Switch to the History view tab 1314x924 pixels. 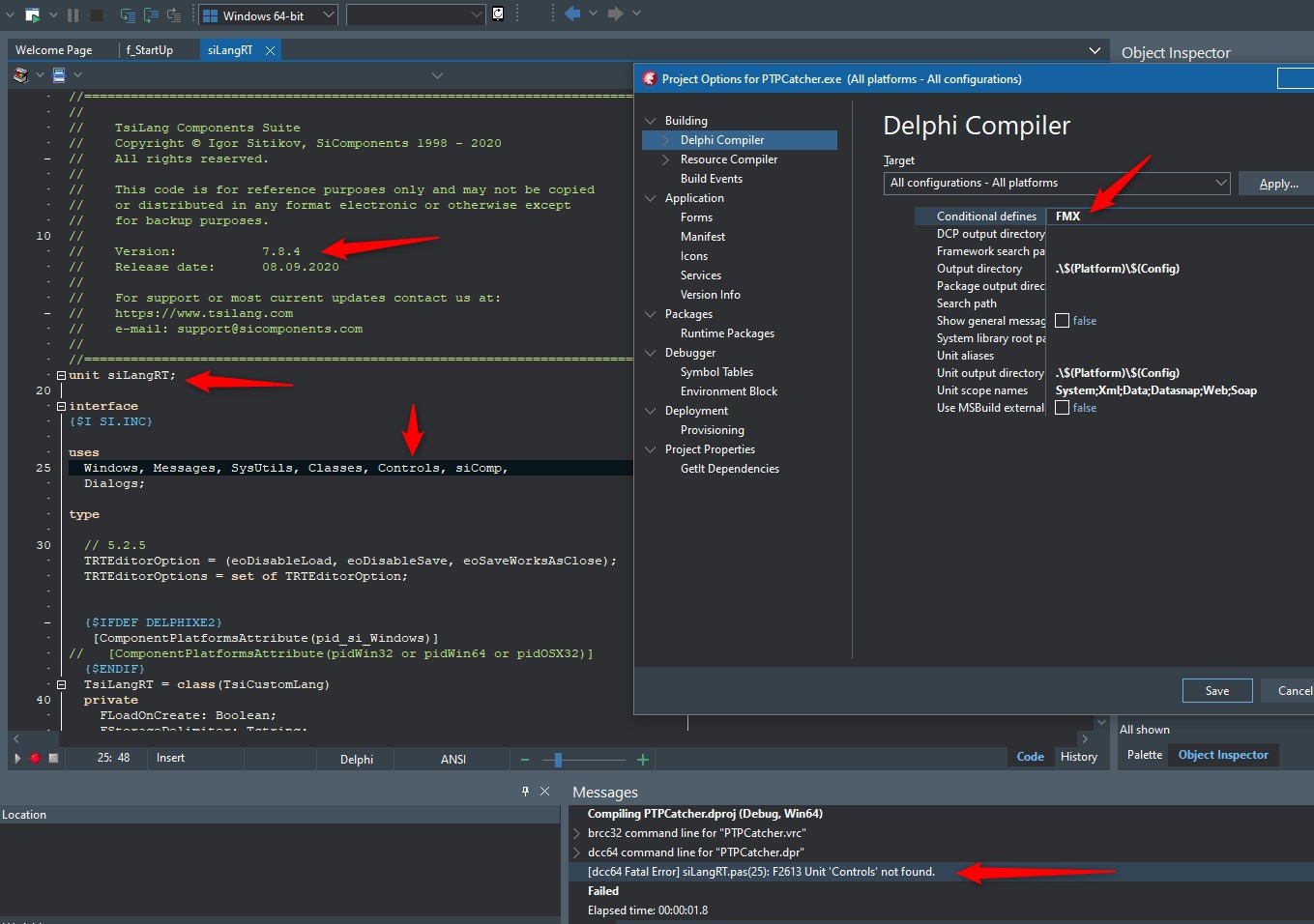[x=1079, y=757]
